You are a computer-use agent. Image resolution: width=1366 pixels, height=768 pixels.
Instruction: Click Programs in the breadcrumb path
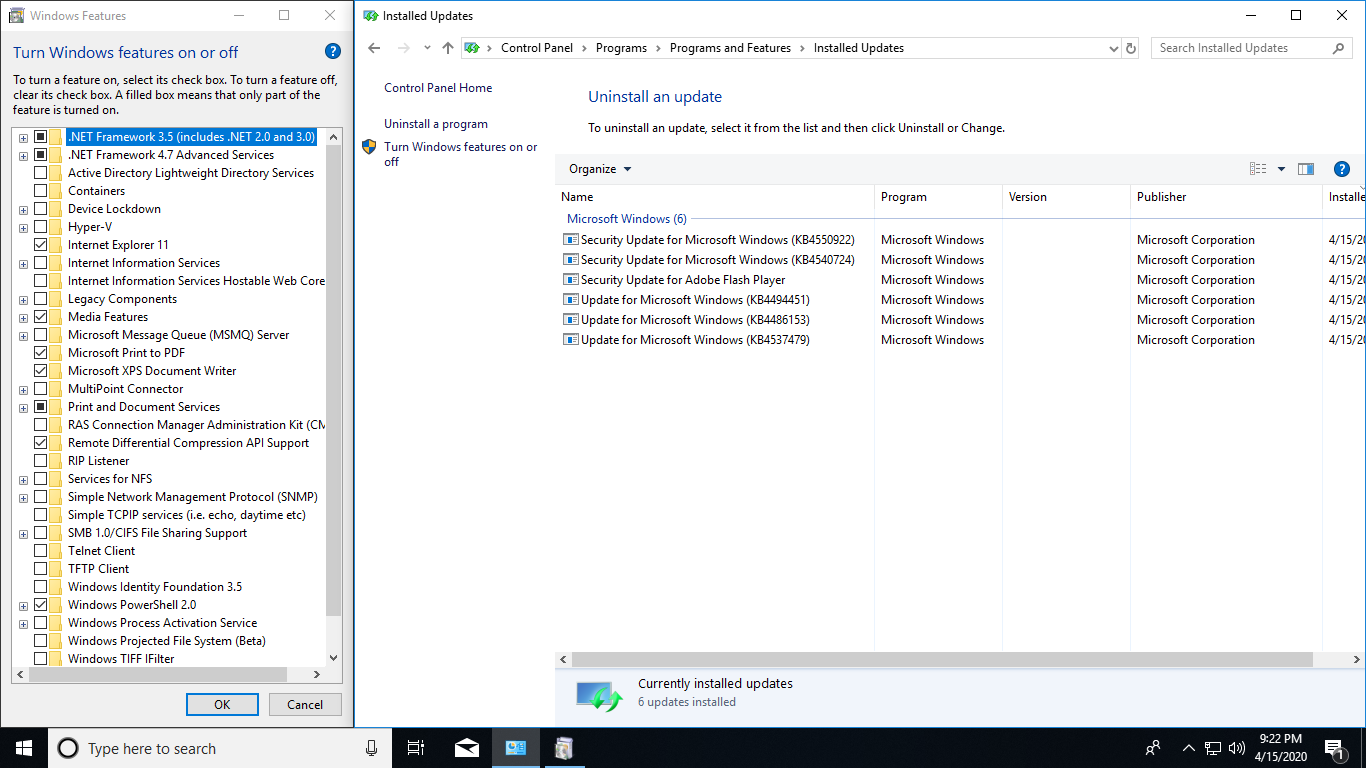[x=621, y=48]
